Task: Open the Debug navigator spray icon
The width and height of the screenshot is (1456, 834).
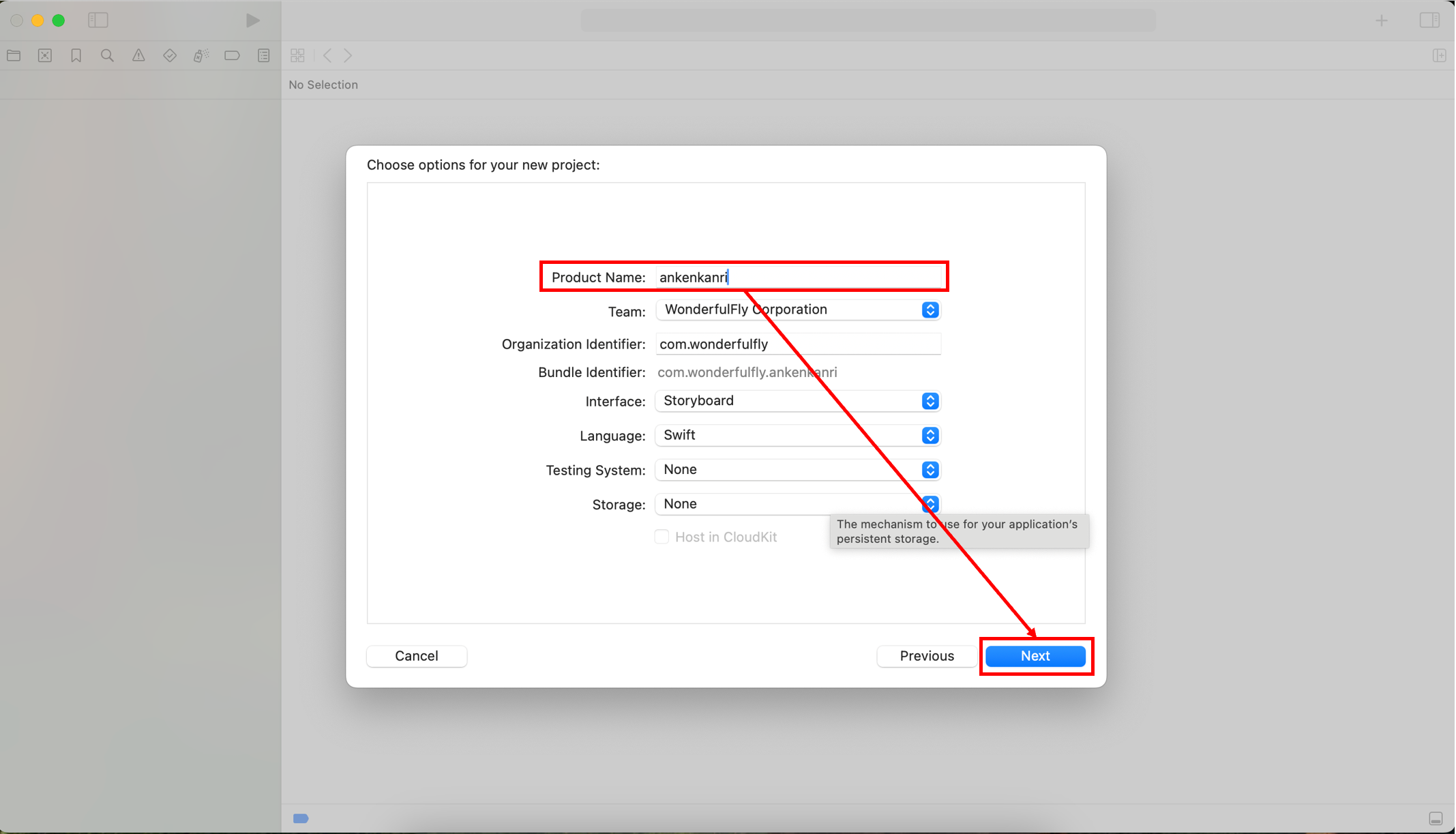Action: pyautogui.click(x=201, y=55)
